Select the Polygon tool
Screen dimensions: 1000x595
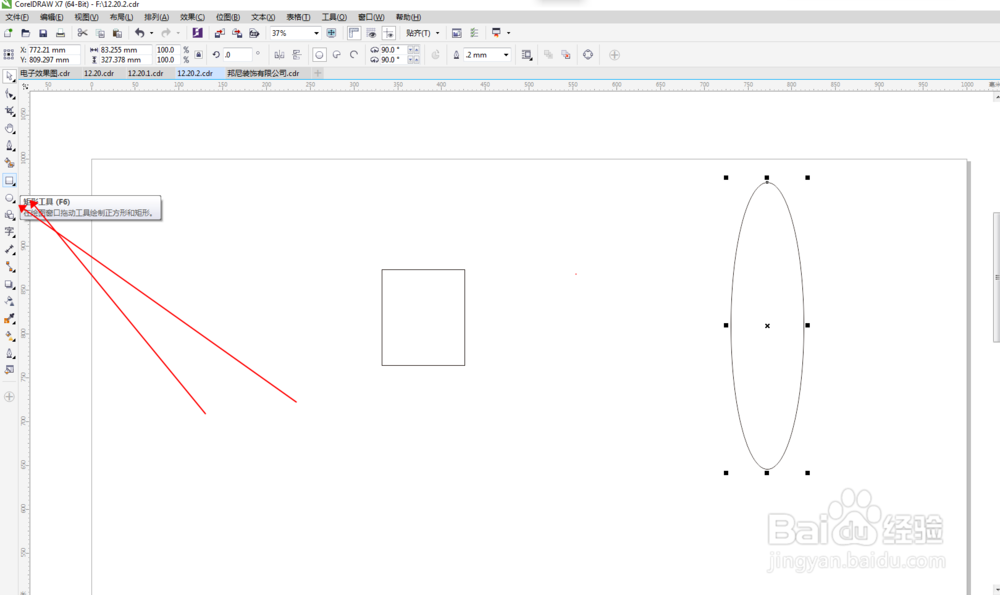9,215
